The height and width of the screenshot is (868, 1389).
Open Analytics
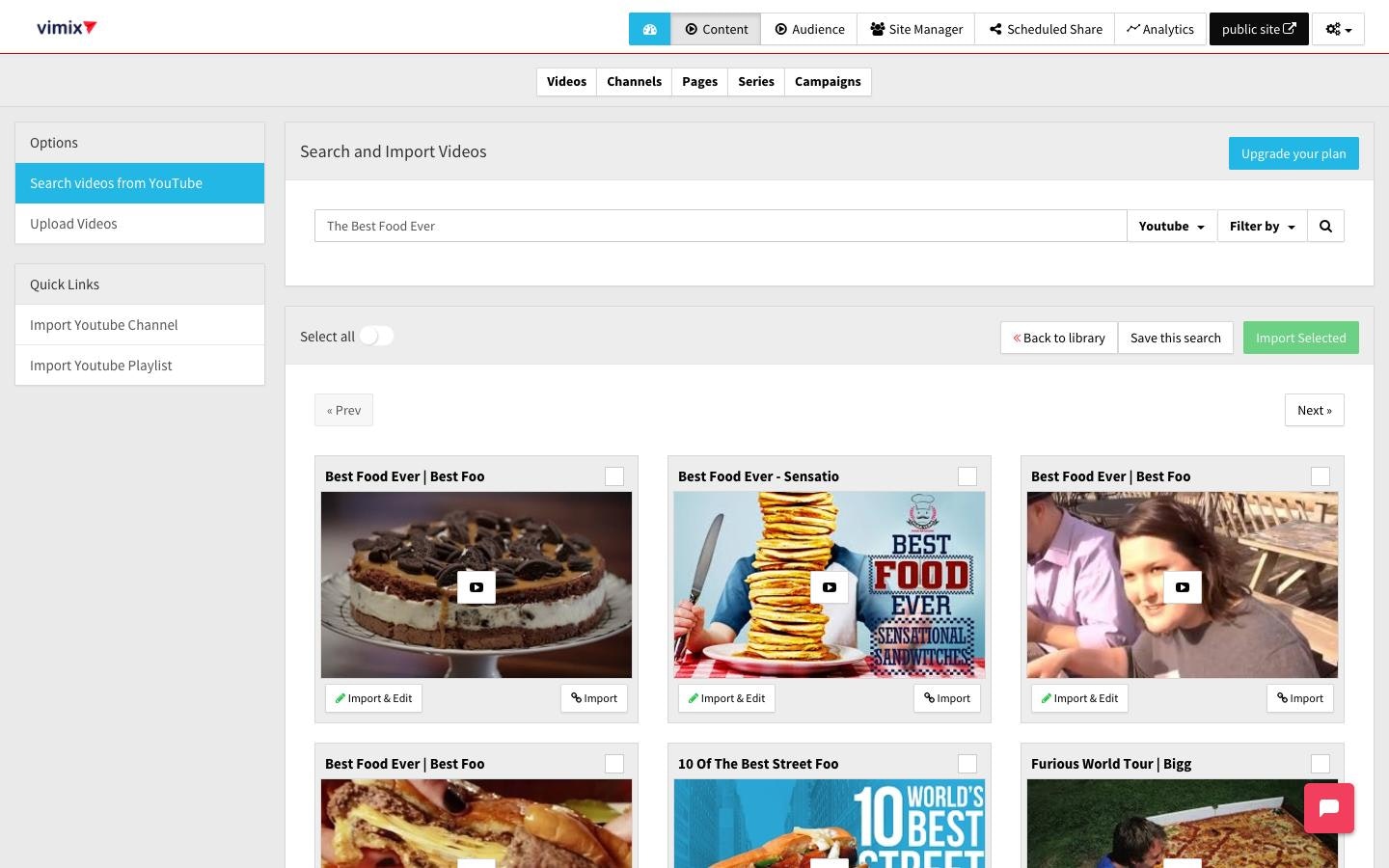pyautogui.click(x=1160, y=29)
